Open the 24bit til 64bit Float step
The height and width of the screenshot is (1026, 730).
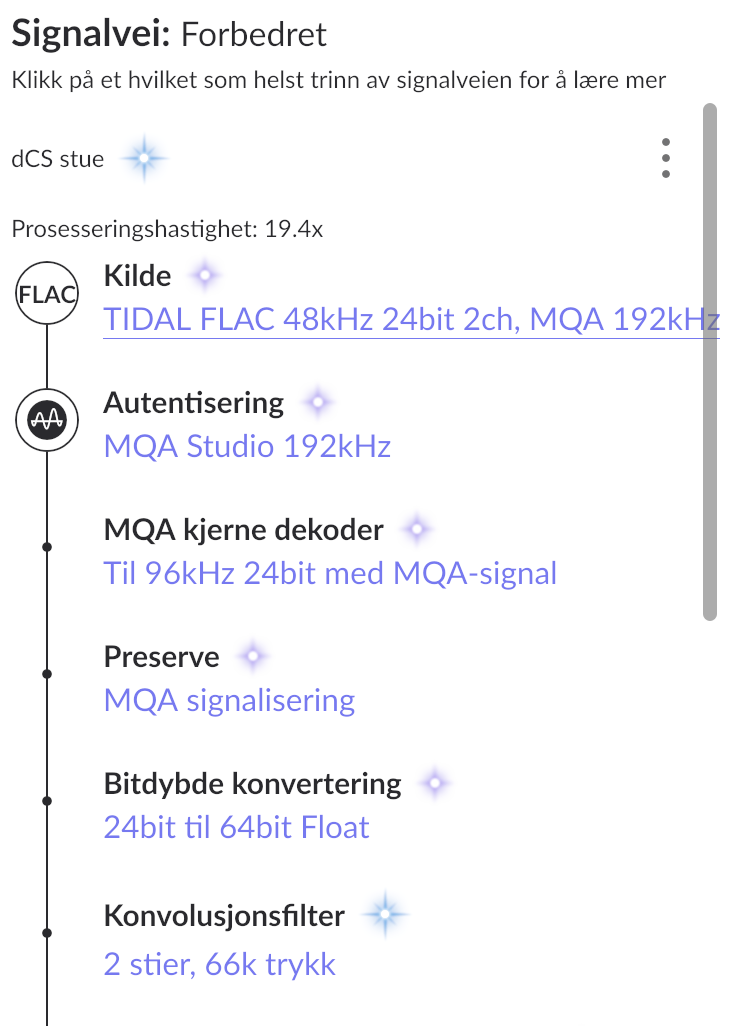236,827
